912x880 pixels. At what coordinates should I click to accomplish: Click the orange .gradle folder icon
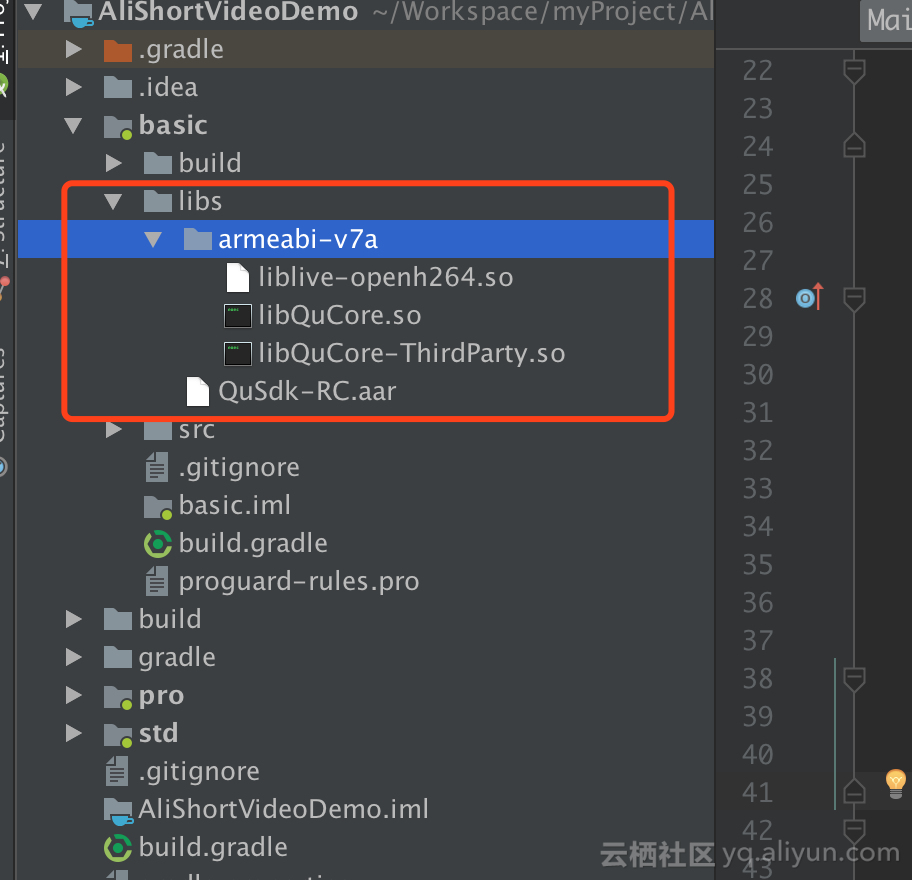(x=118, y=50)
